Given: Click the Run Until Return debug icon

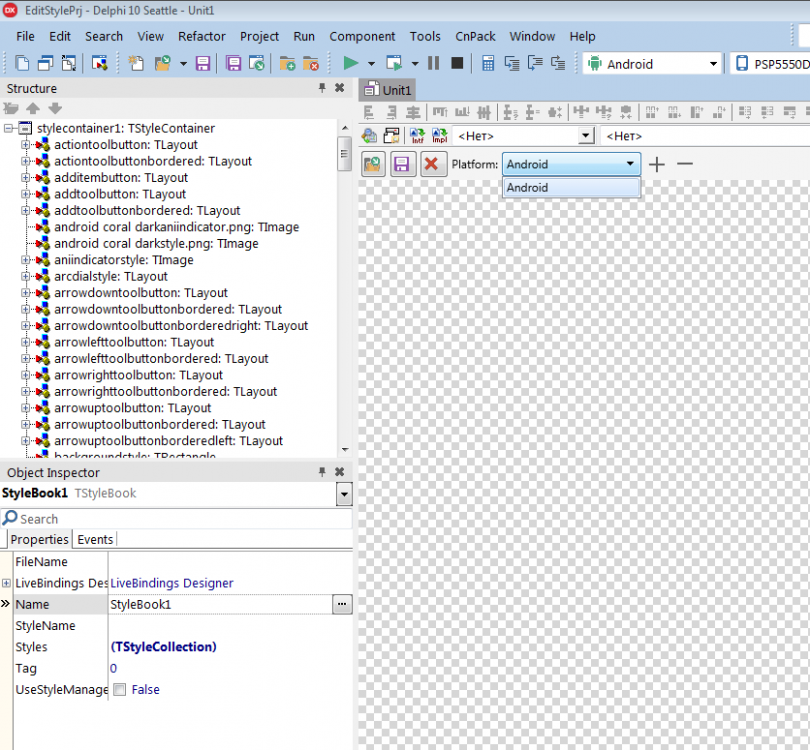Looking at the screenshot, I should 558,63.
